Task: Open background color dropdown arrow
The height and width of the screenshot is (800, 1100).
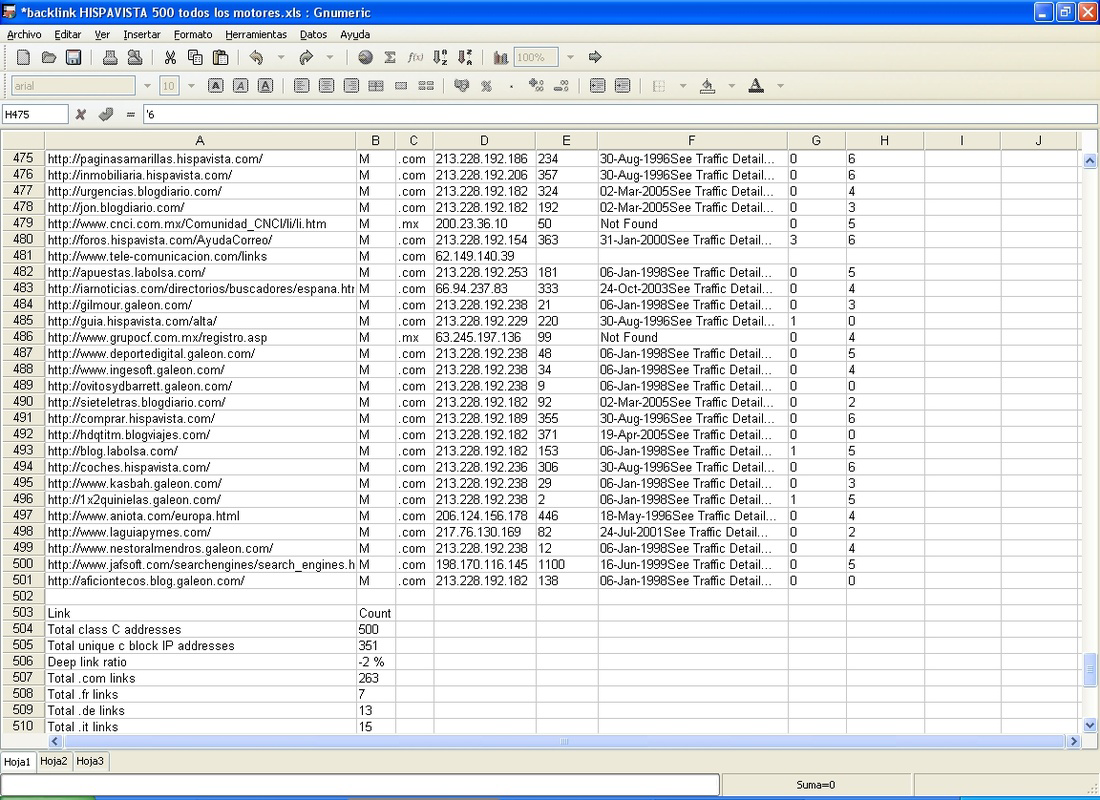Action: (732, 86)
